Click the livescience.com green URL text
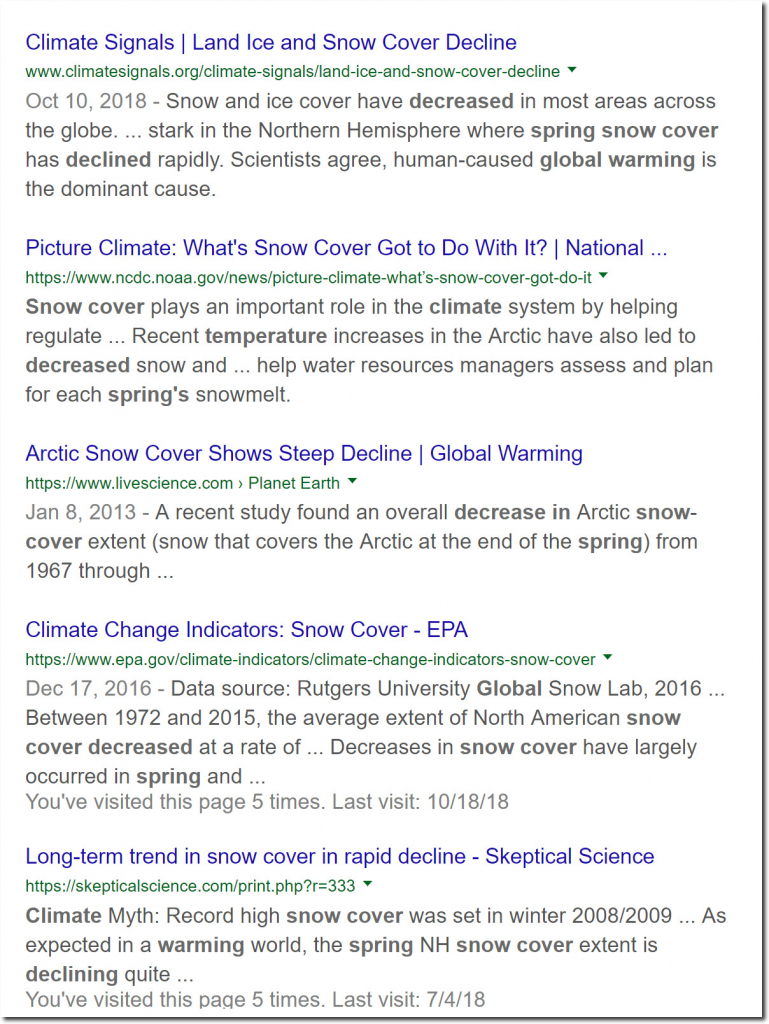The width and height of the screenshot is (769, 1024). 129,483
